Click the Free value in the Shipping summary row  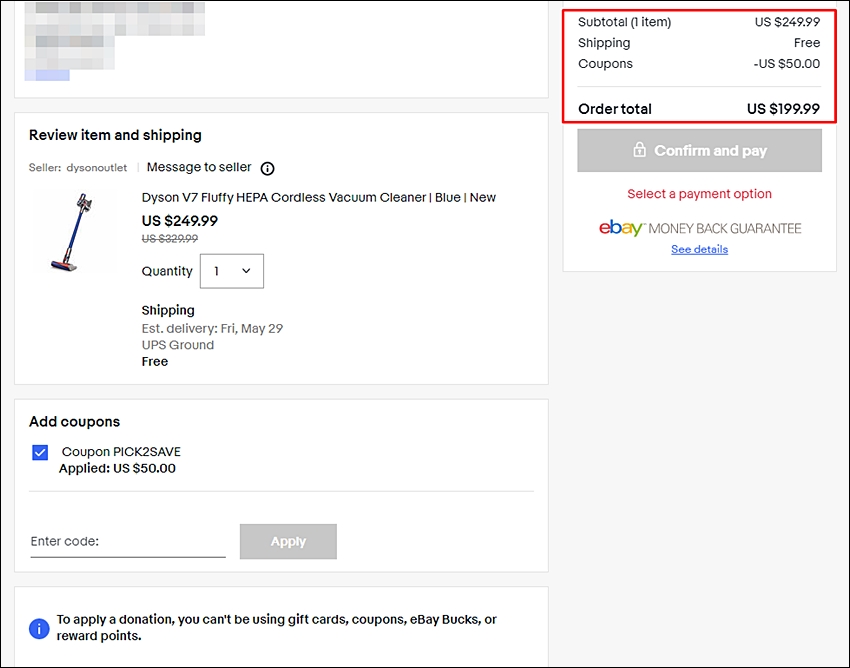pos(807,43)
